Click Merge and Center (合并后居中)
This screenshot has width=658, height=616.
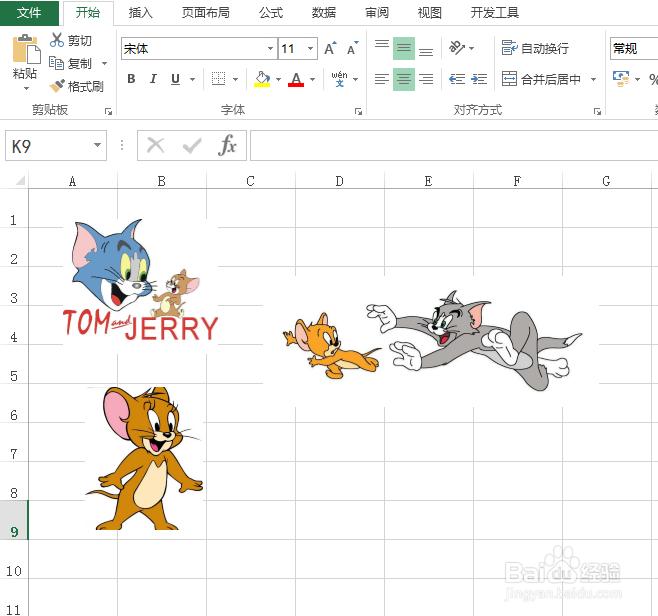(x=541, y=79)
